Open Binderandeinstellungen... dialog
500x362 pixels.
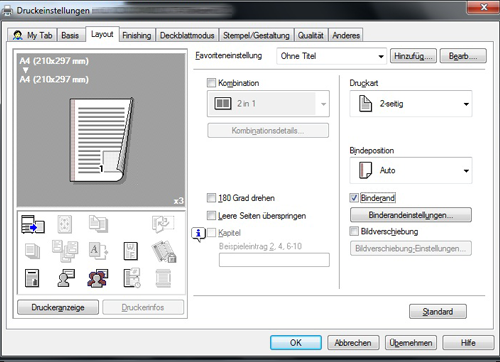click(411, 215)
